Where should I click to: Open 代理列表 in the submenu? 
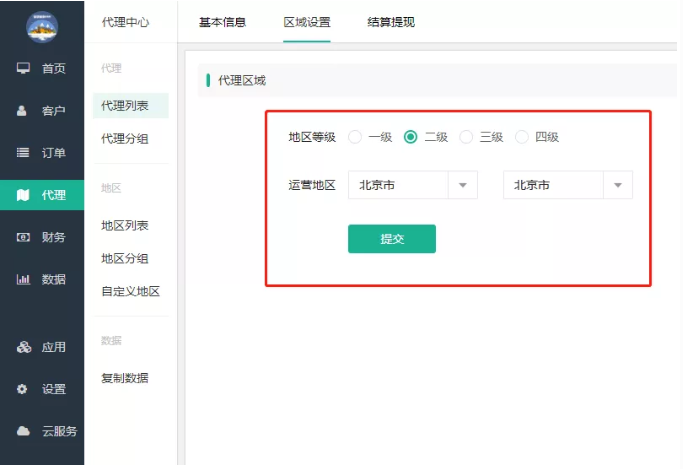[131, 105]
